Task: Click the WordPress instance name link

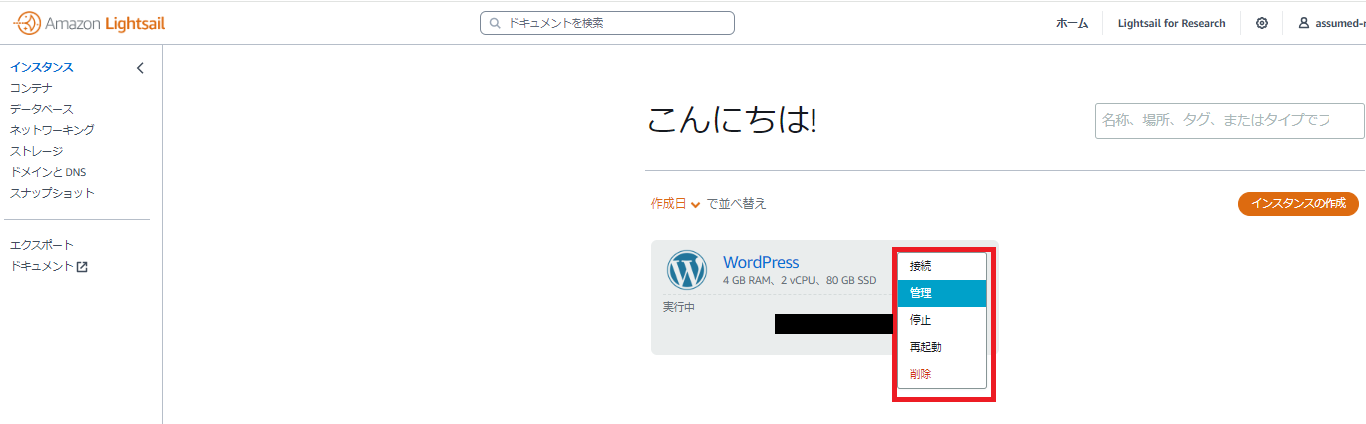Action: click(x=761, y=263)
